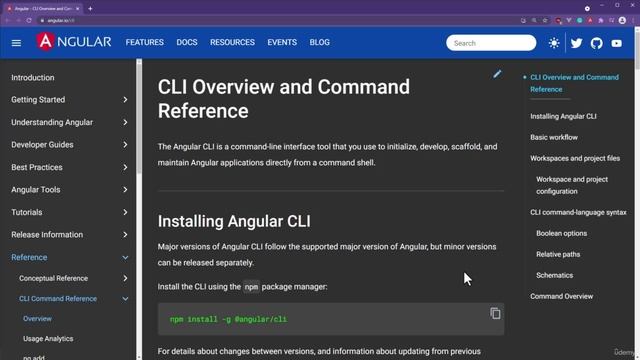640x360 pixels.
Task: Close the Angular browser tab
Action: pos(78,9)
